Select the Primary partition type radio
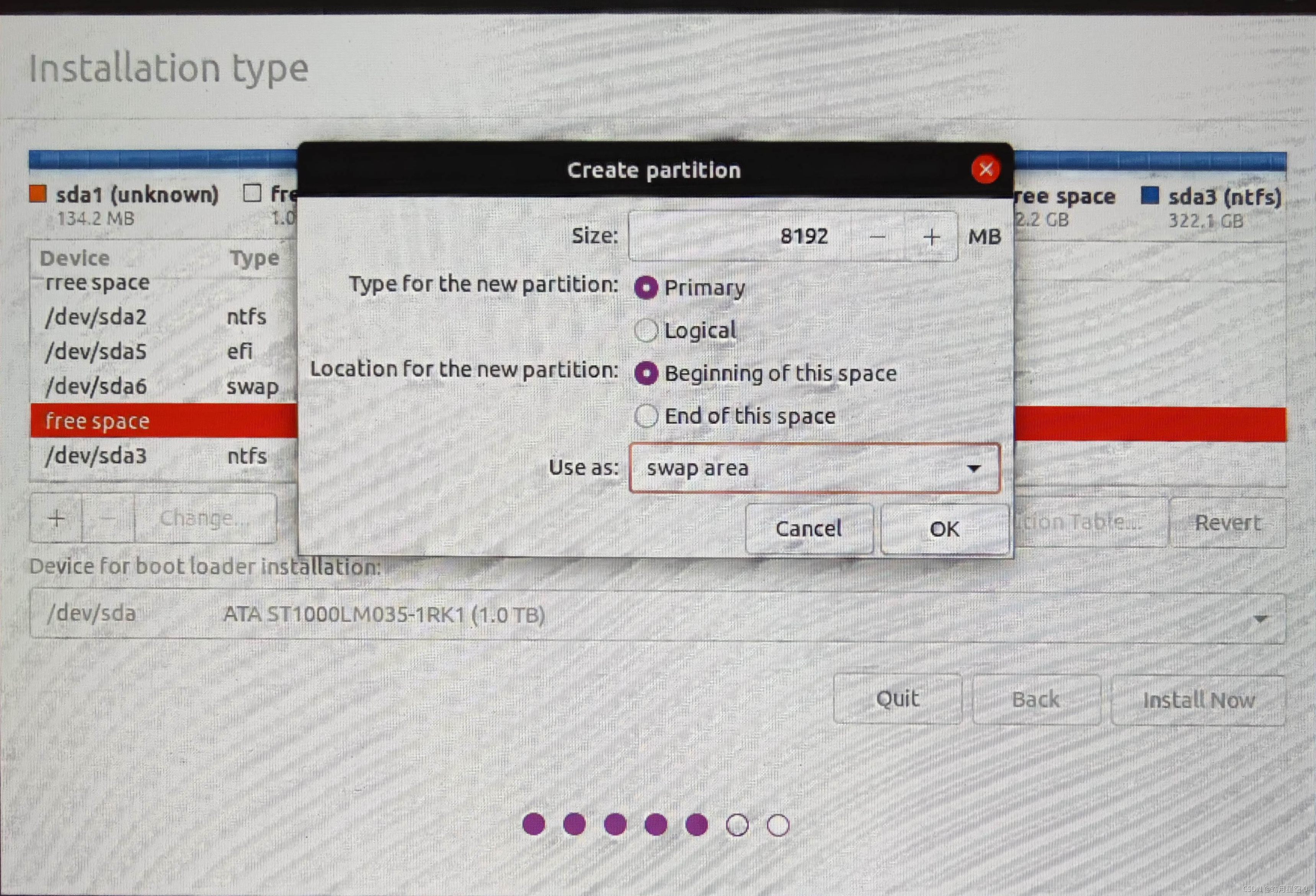Screen dimensions: 1316x896 pyautogui.click(x=646, y=288)
